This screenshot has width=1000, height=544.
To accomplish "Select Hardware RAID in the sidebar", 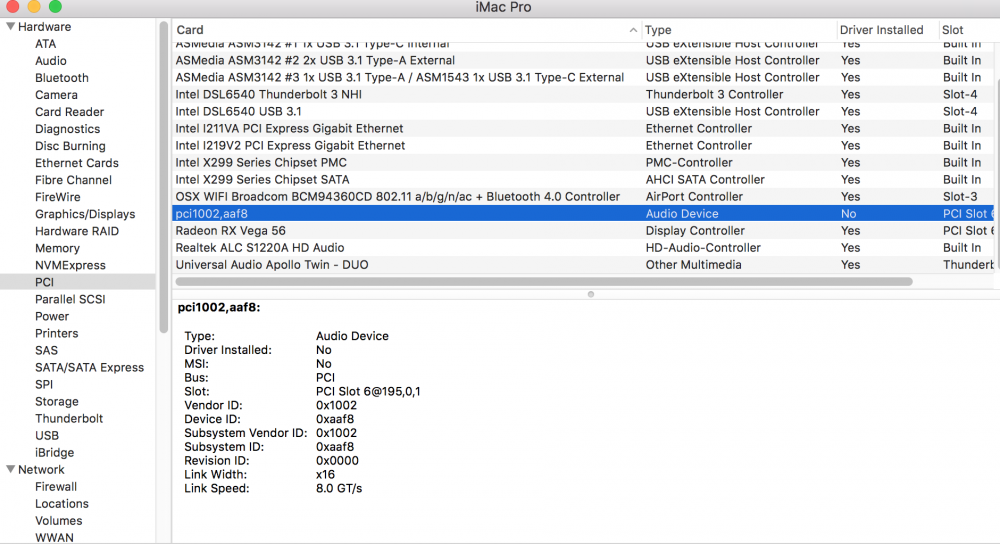I will coord(77,231).
